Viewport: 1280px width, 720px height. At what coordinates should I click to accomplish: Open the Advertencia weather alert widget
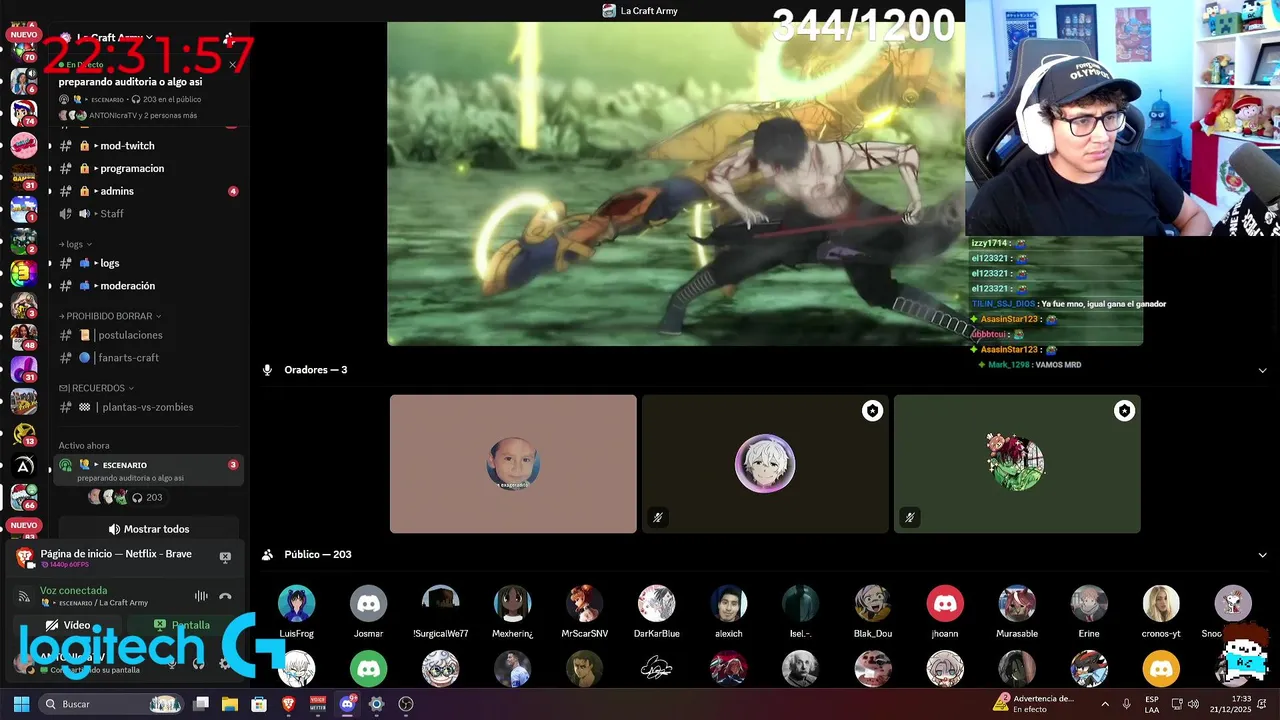pyautogui.click(x=1034, y=704)
